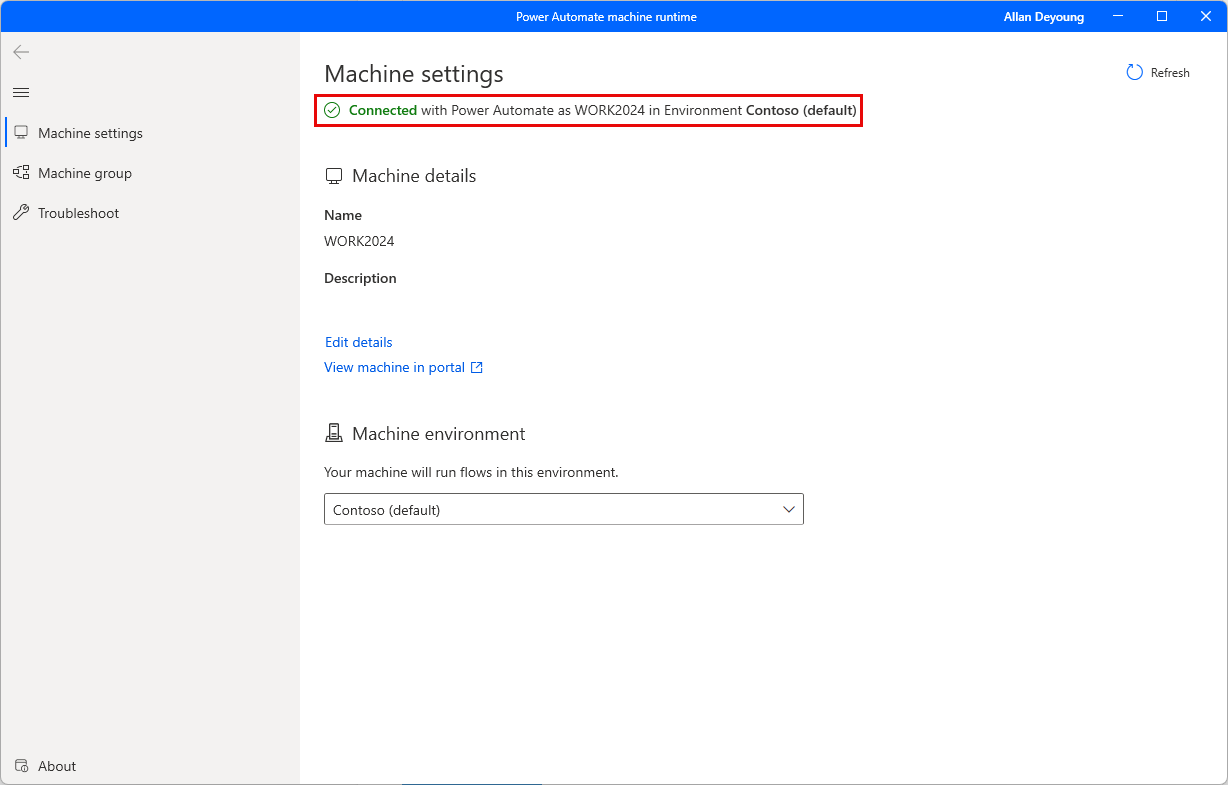Switch to the Troubleshoot page

(x=78, y=212)
